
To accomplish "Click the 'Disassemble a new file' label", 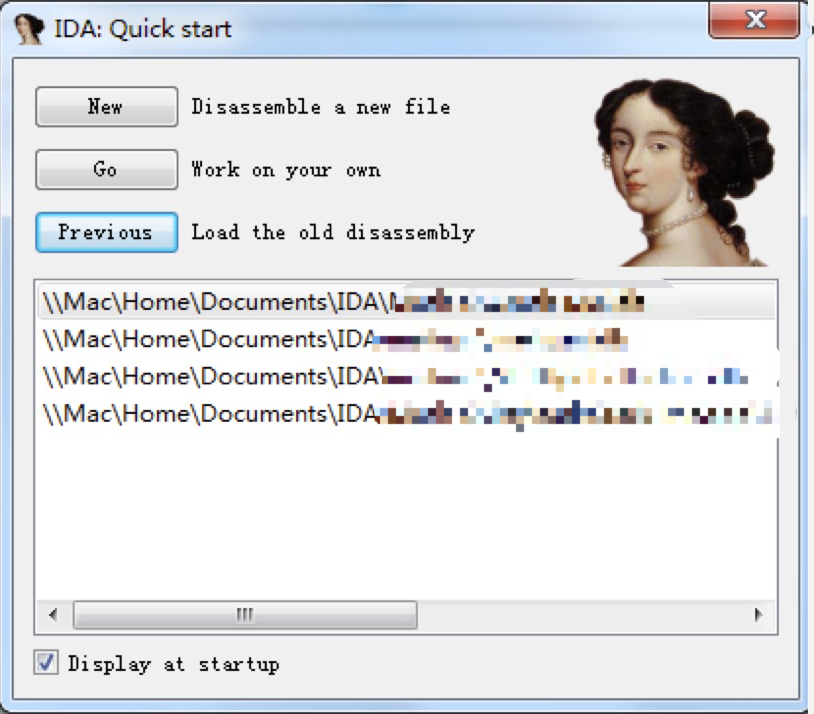I will [x=321, y=107].
